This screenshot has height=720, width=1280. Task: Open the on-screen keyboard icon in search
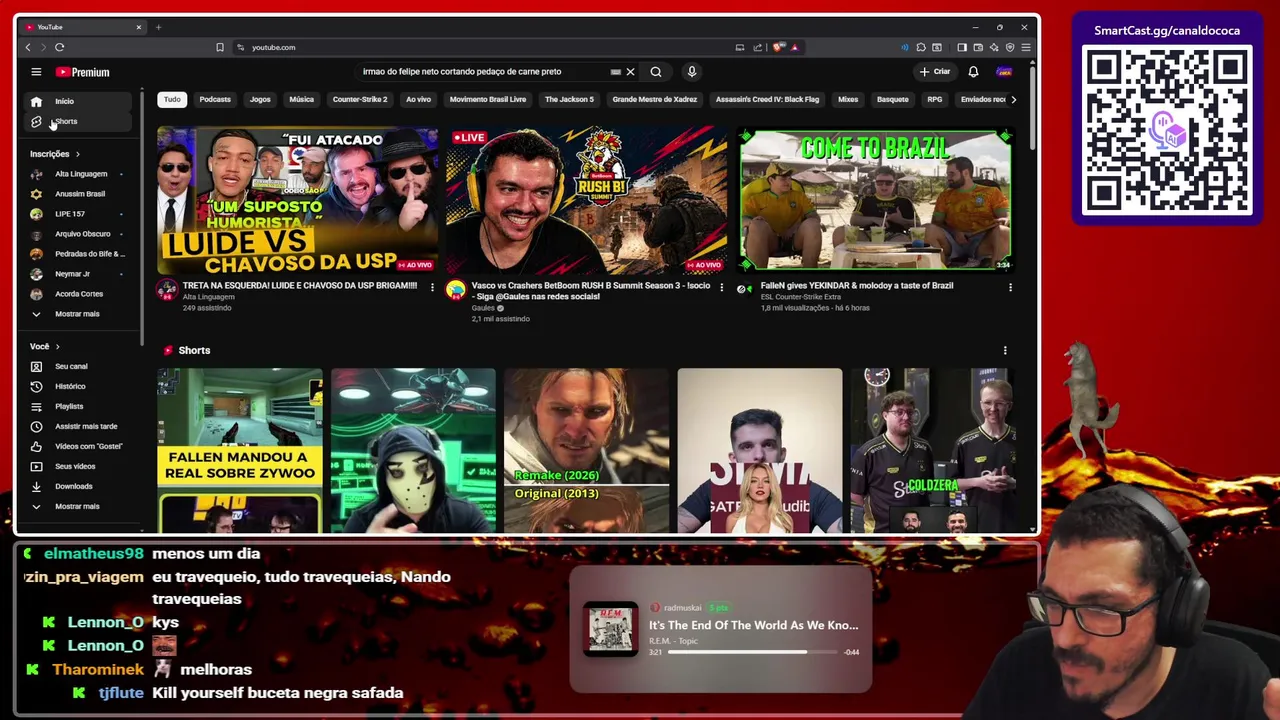(x=615, y=72)
